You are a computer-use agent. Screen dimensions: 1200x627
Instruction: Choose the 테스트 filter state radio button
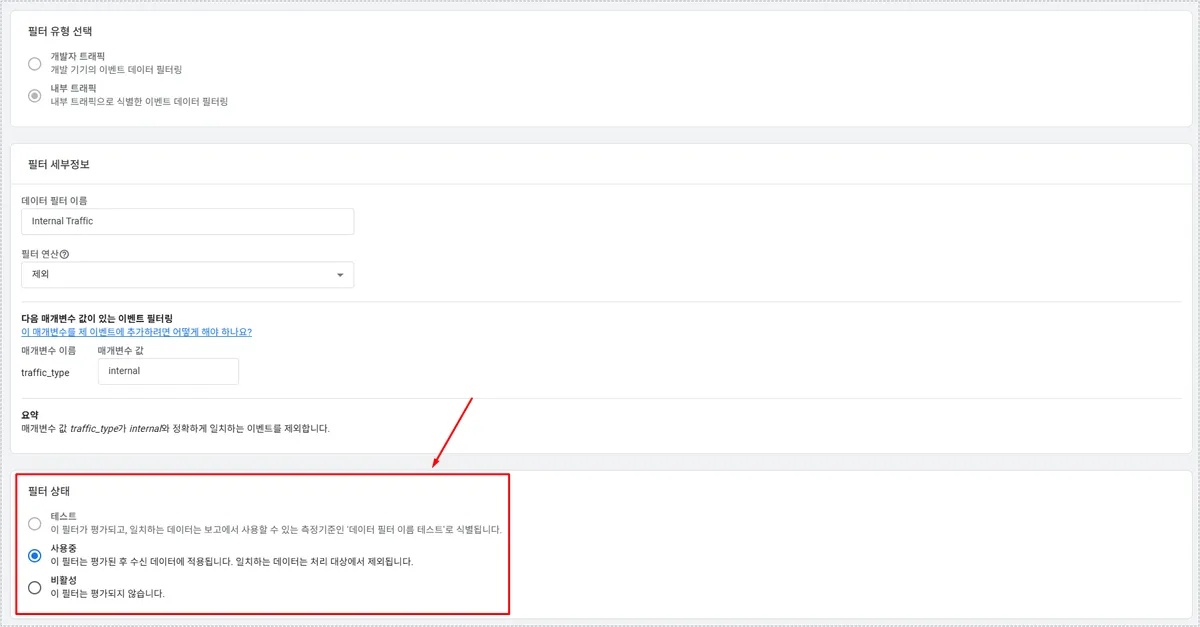[35, 523]
